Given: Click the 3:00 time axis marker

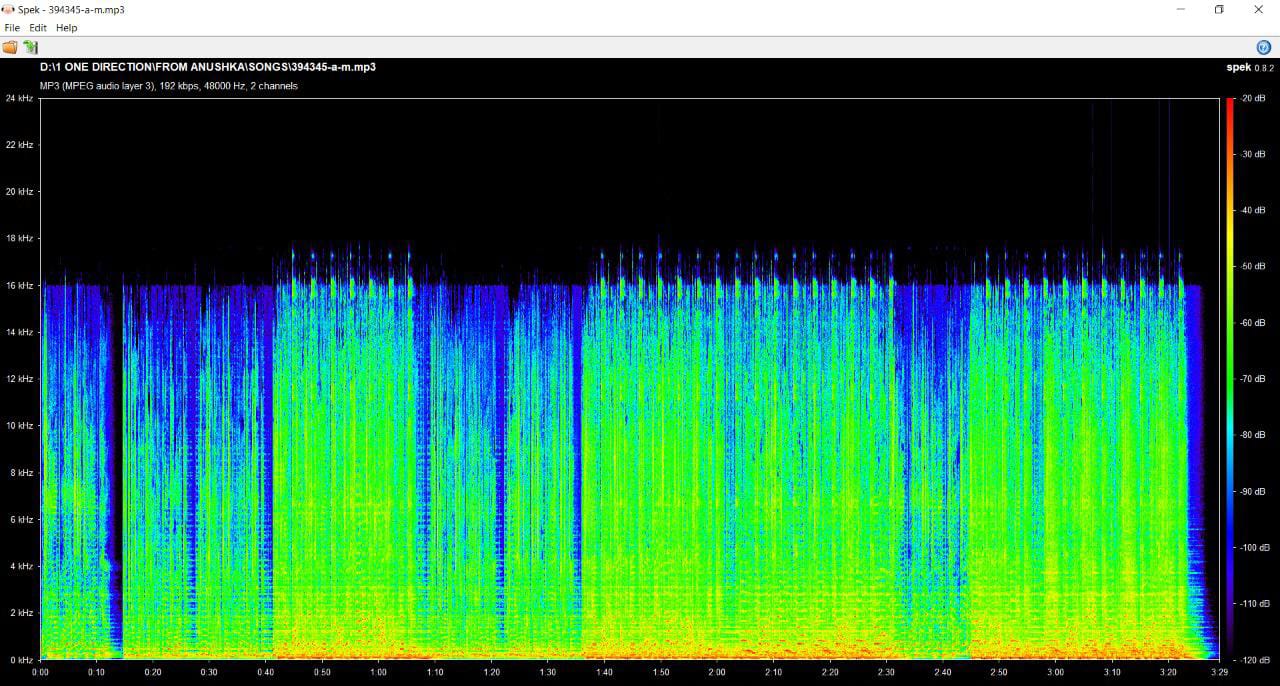Looking at the screenshot, I should click(1055, 673).
